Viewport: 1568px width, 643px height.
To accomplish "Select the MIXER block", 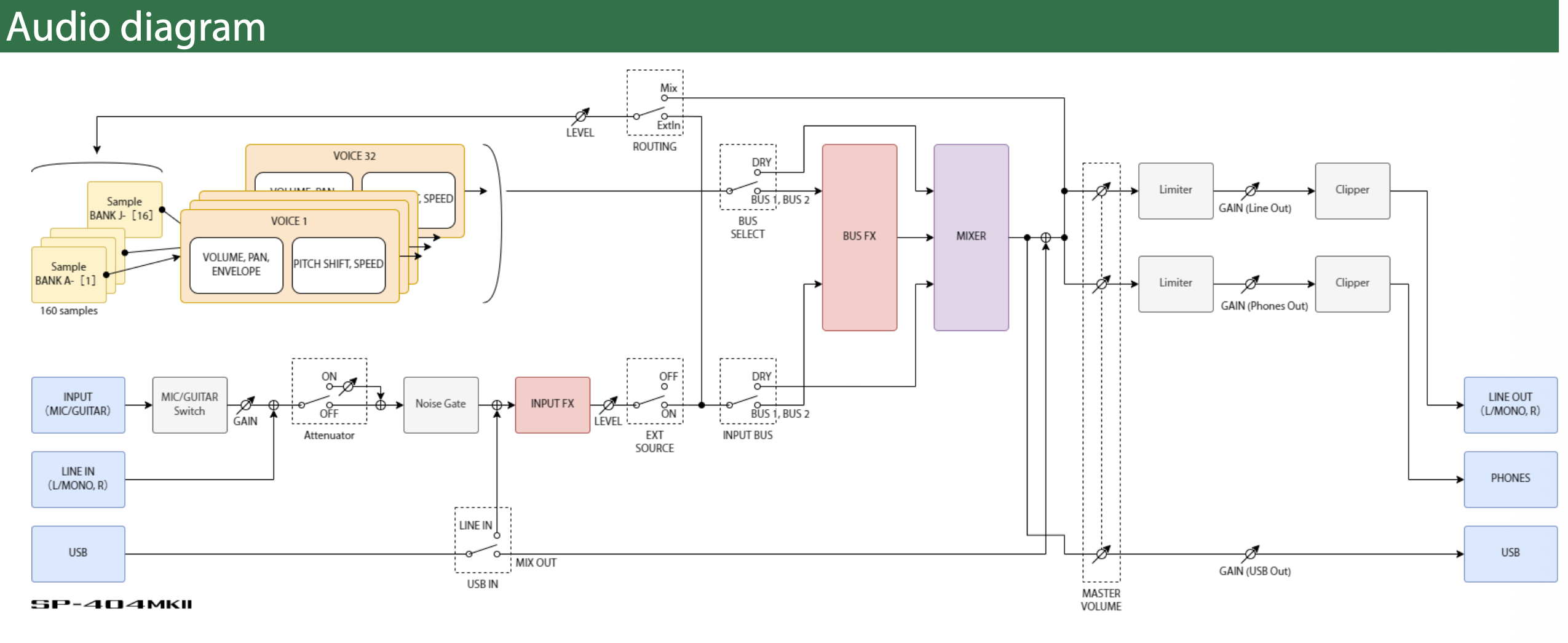I will tap(970, 237).
